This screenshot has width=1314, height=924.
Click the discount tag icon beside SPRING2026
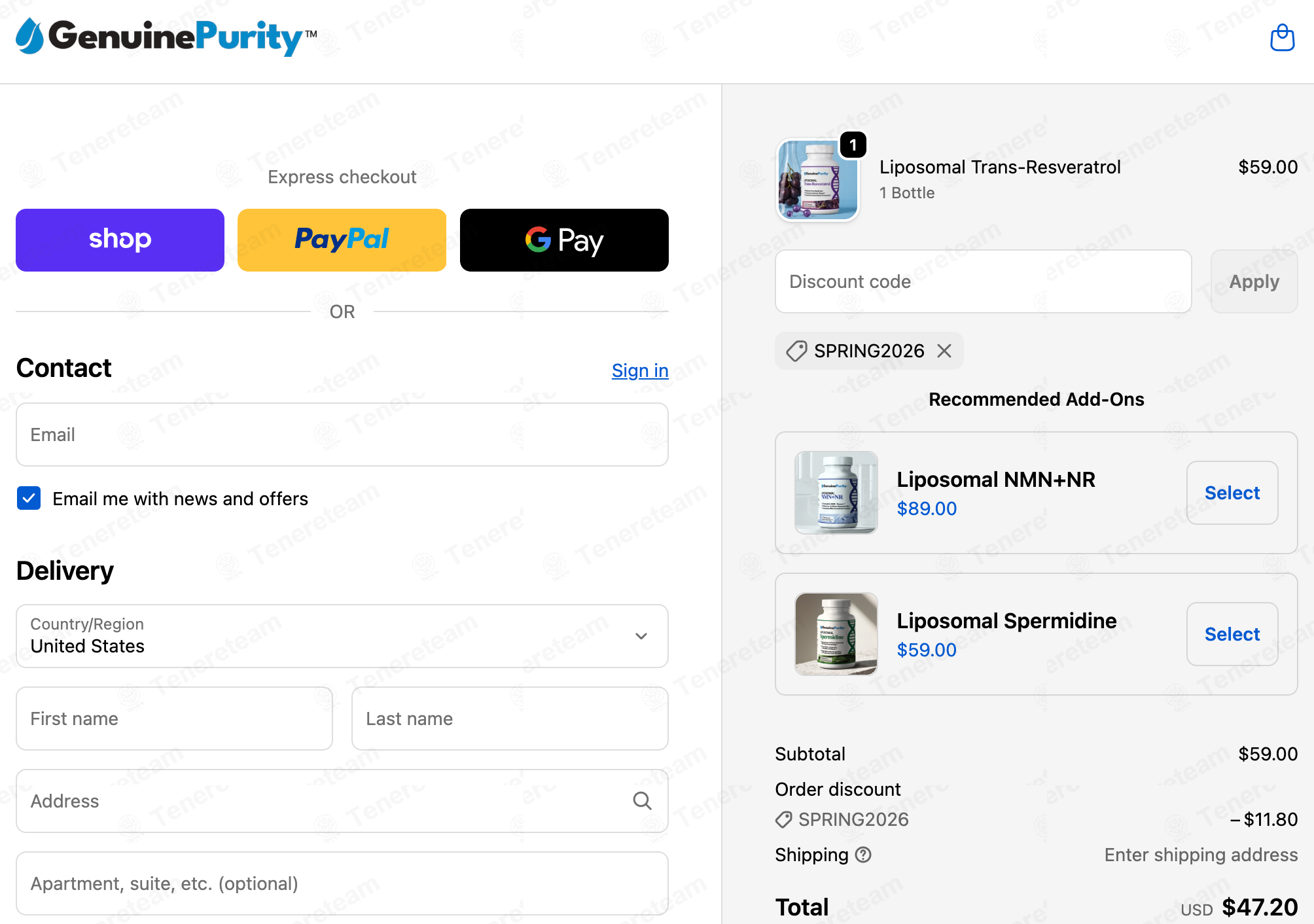tap(796, 351)
